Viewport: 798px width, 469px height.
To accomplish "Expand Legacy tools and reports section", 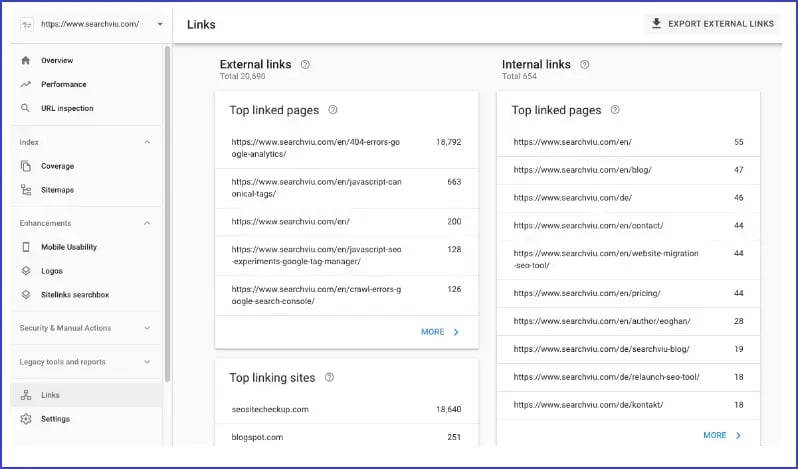I will click(x=147, y=362).
